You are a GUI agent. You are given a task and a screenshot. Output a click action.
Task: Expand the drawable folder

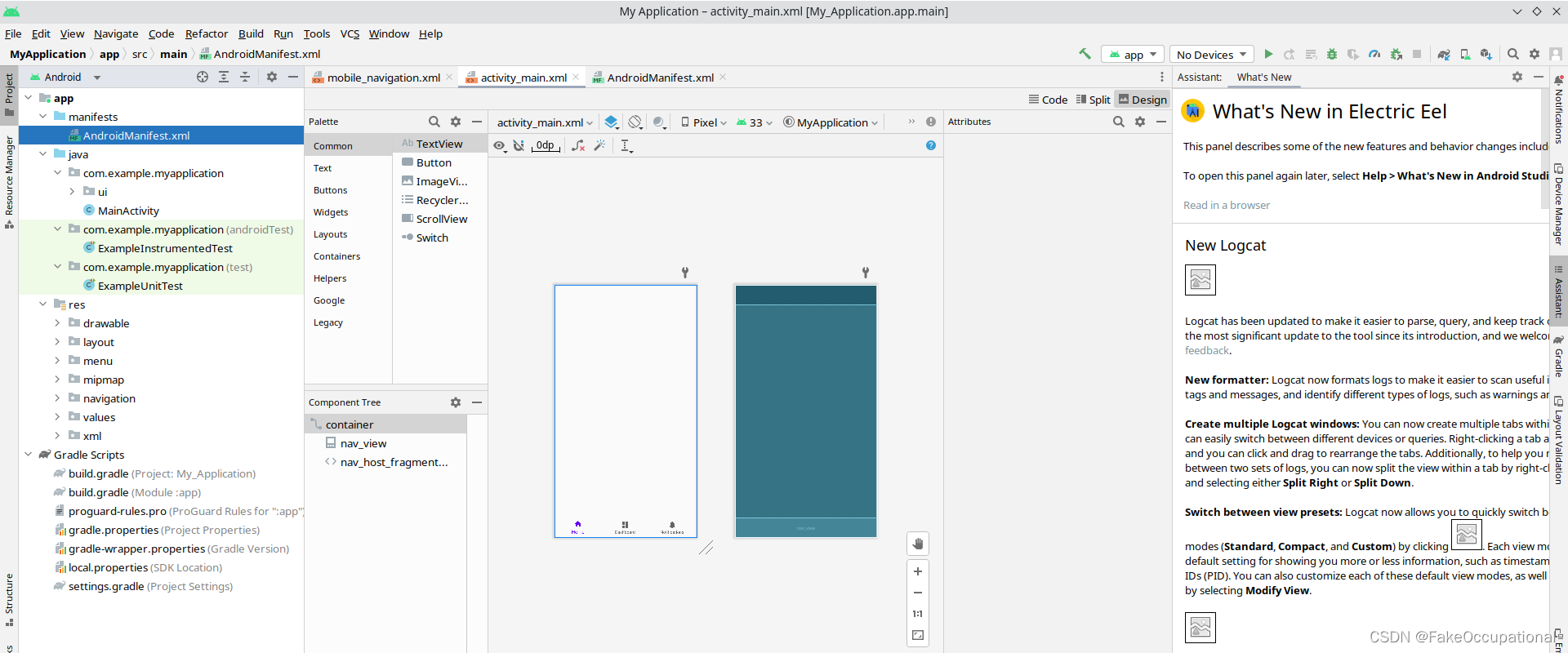pyautogui.click(x=57, y=323)
